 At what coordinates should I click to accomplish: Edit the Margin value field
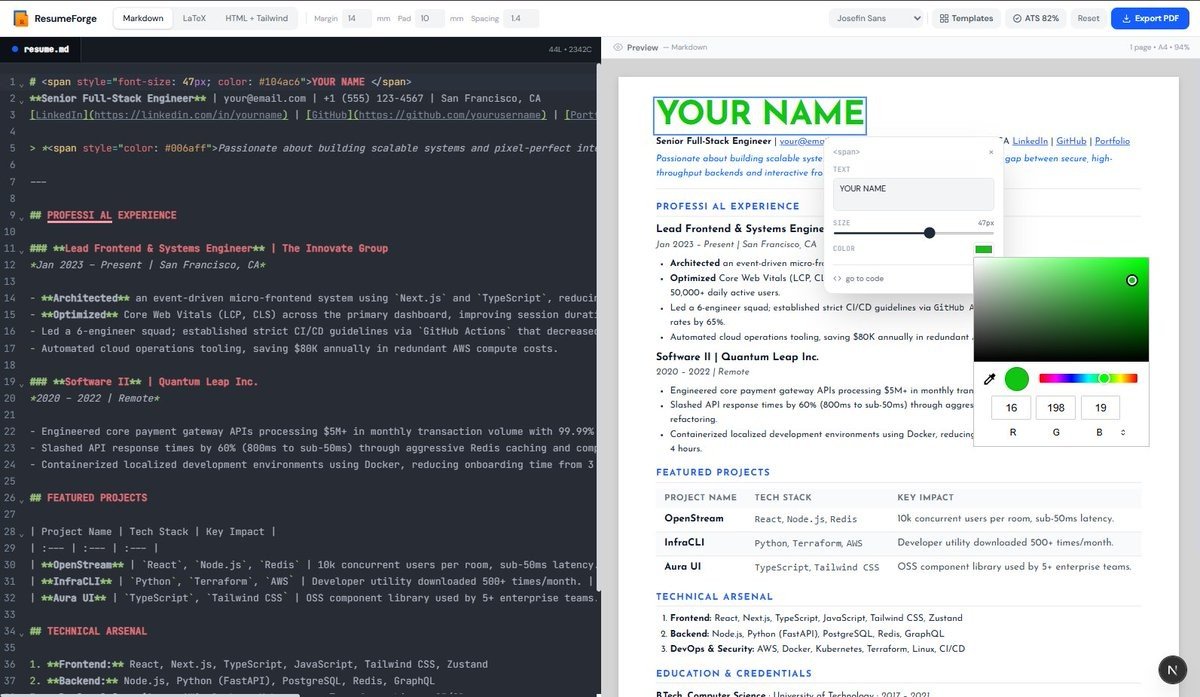point(357,18)
